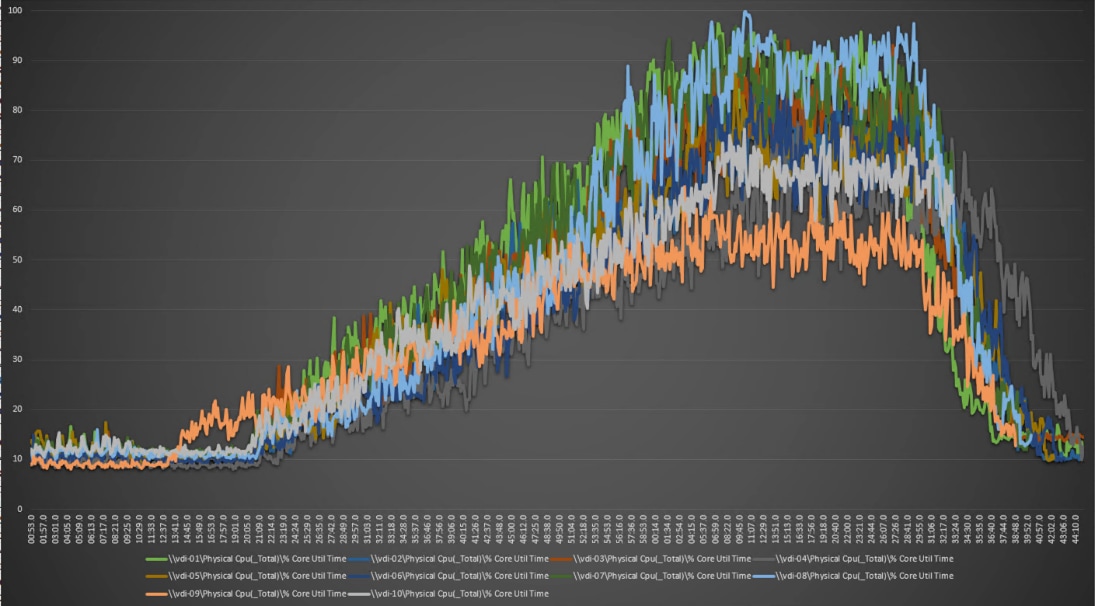Click the vdi-06 Core Util Time legend label

click(x=460, y=576)
